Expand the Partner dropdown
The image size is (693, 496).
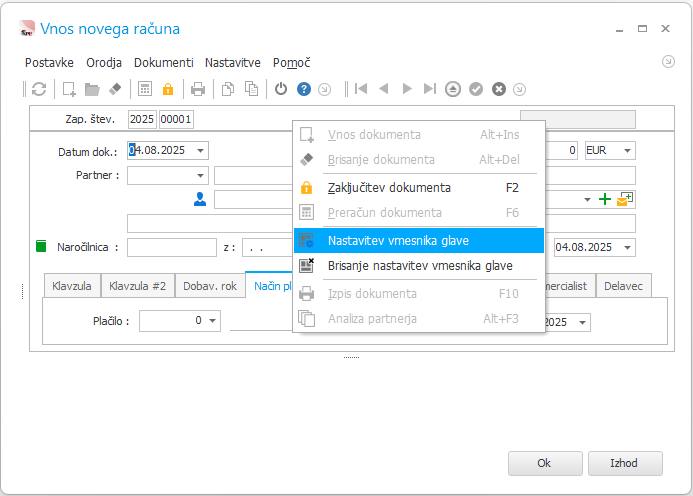click(x=200, y=176)
